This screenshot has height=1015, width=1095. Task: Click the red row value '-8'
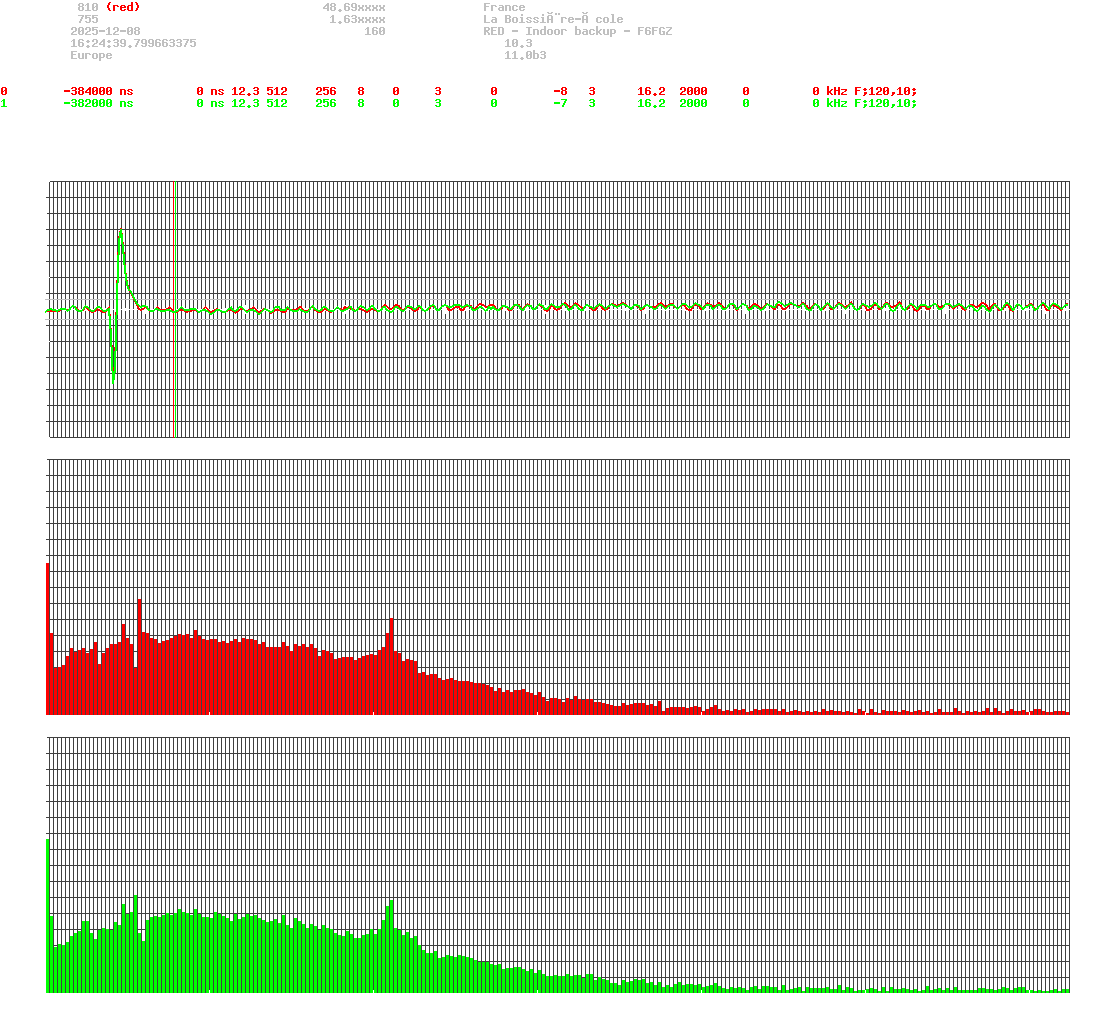[559, 92]
